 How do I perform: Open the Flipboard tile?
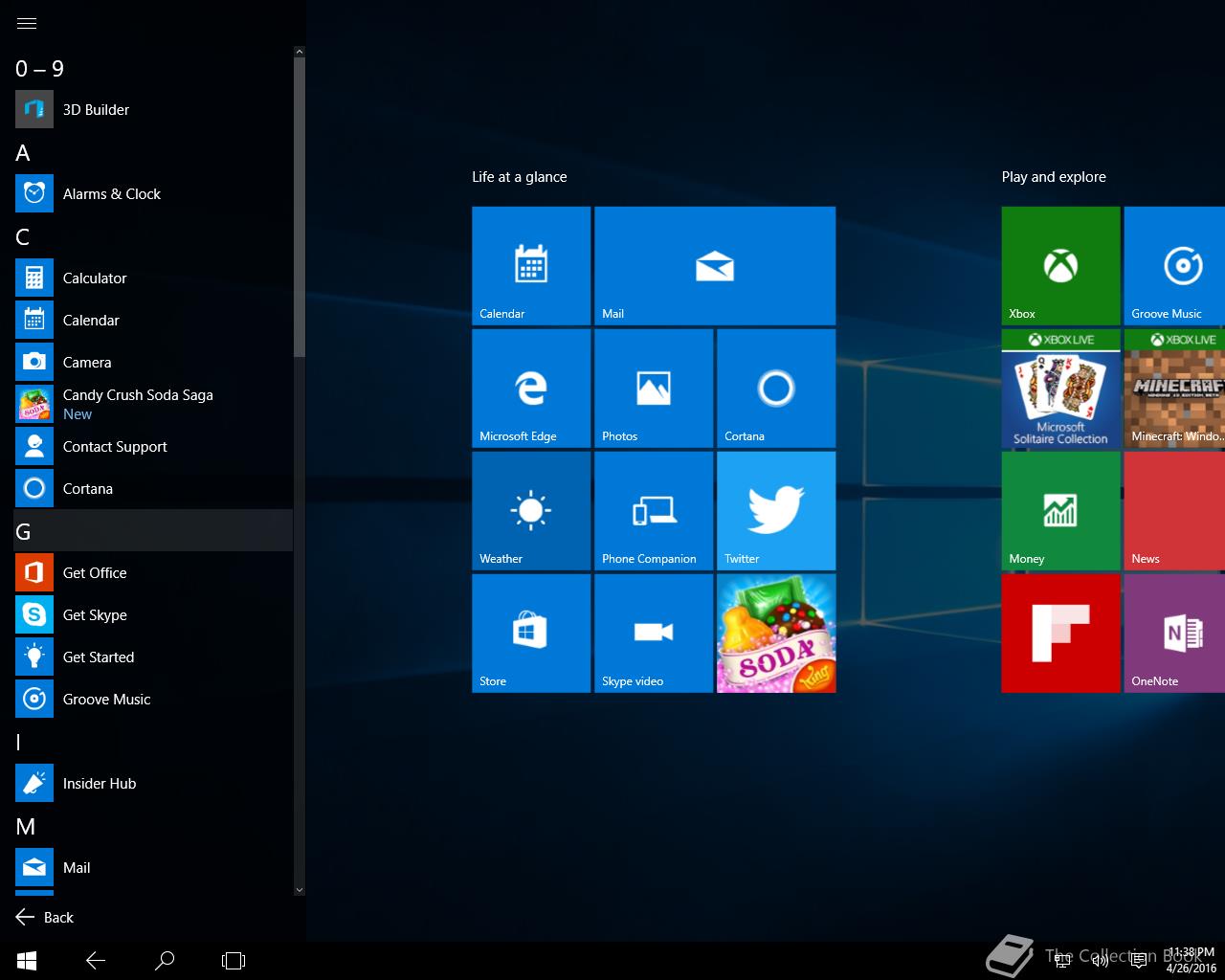(1060, 634)
